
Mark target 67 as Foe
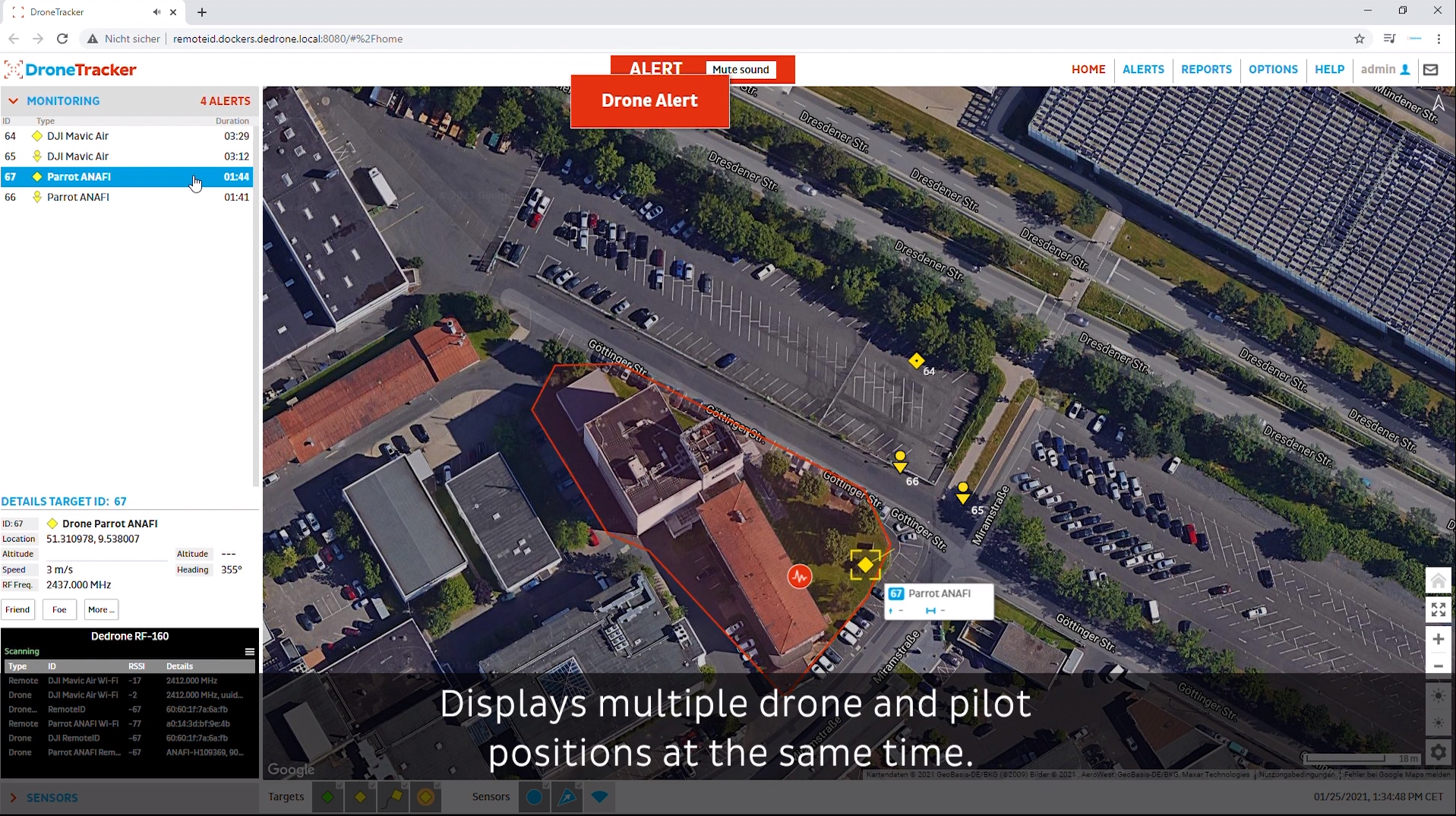58,609
